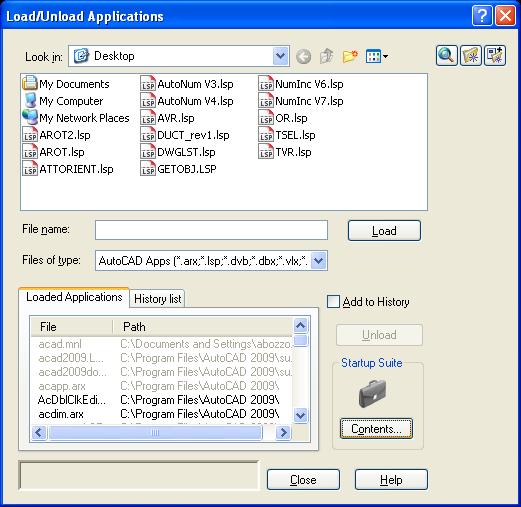Screen dimensions: 521x507
Task: Enable the Add to History checkbox
Action: pos(333,301)
